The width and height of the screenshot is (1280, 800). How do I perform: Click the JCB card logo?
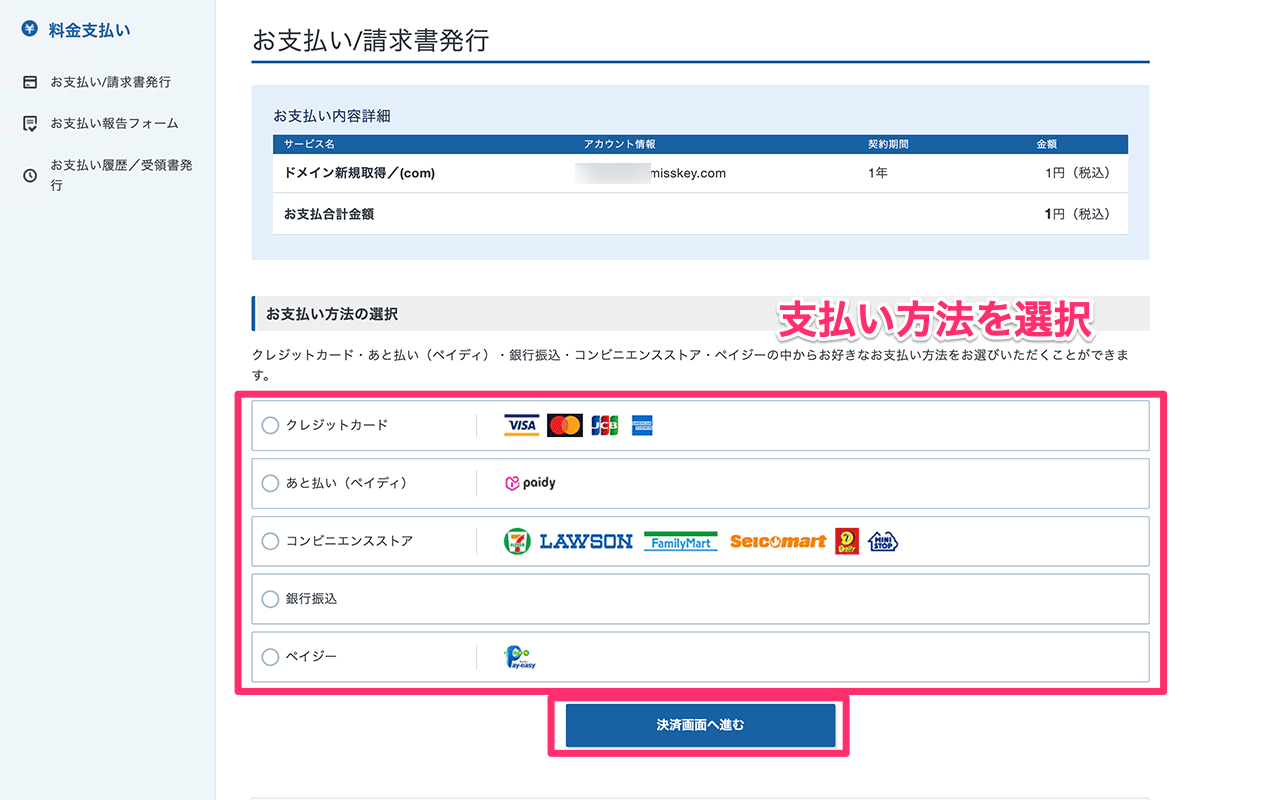pos(605,426)
